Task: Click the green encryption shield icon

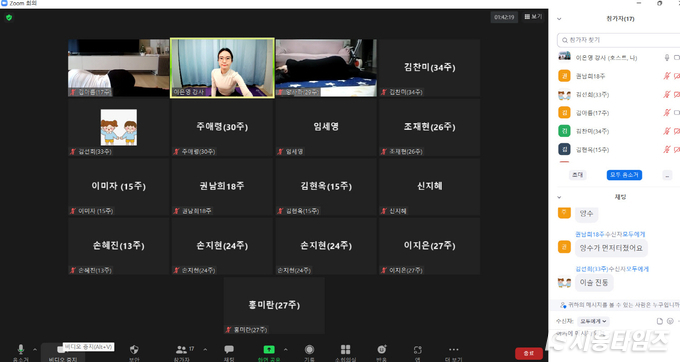Action: coord(9,18)
